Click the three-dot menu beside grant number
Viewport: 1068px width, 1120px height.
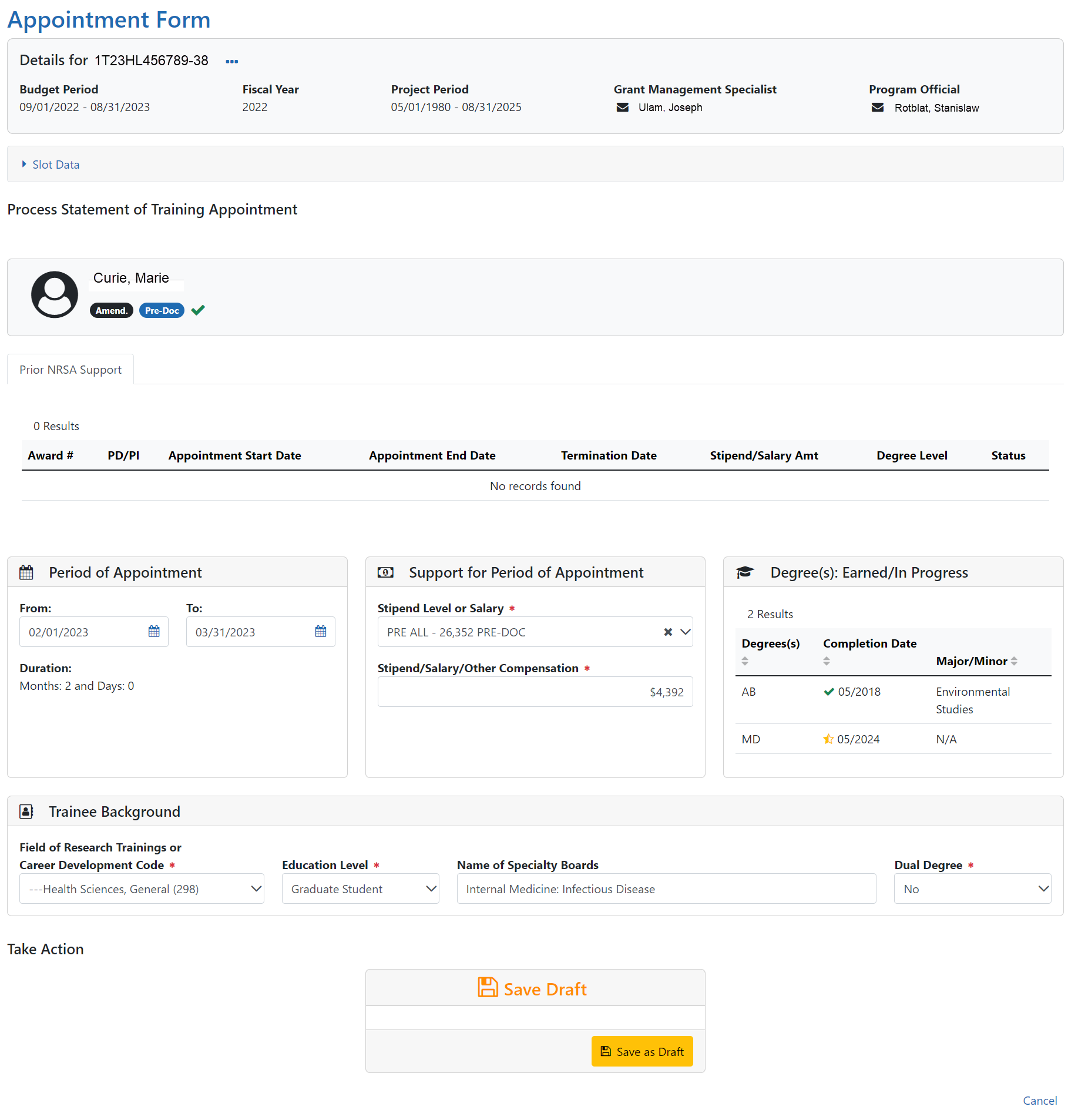pyautogui.click(x=232, y=61)
